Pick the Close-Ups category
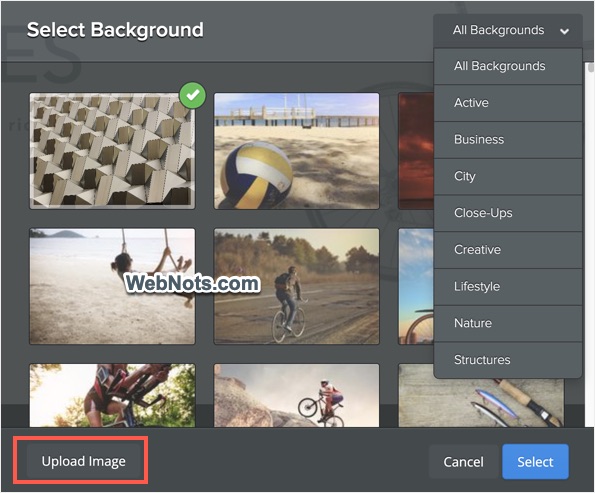This screenshot has width=595, height=493. (x=508, y=213)
